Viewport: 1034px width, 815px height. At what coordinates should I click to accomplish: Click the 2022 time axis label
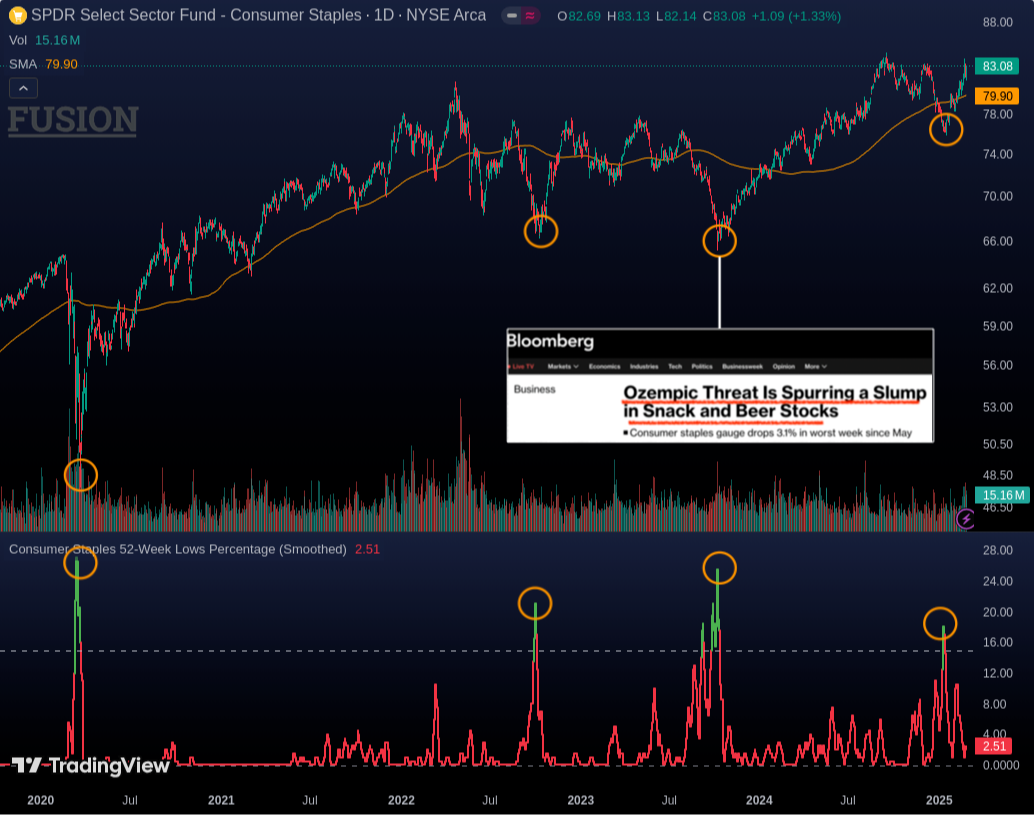(401, 800)
